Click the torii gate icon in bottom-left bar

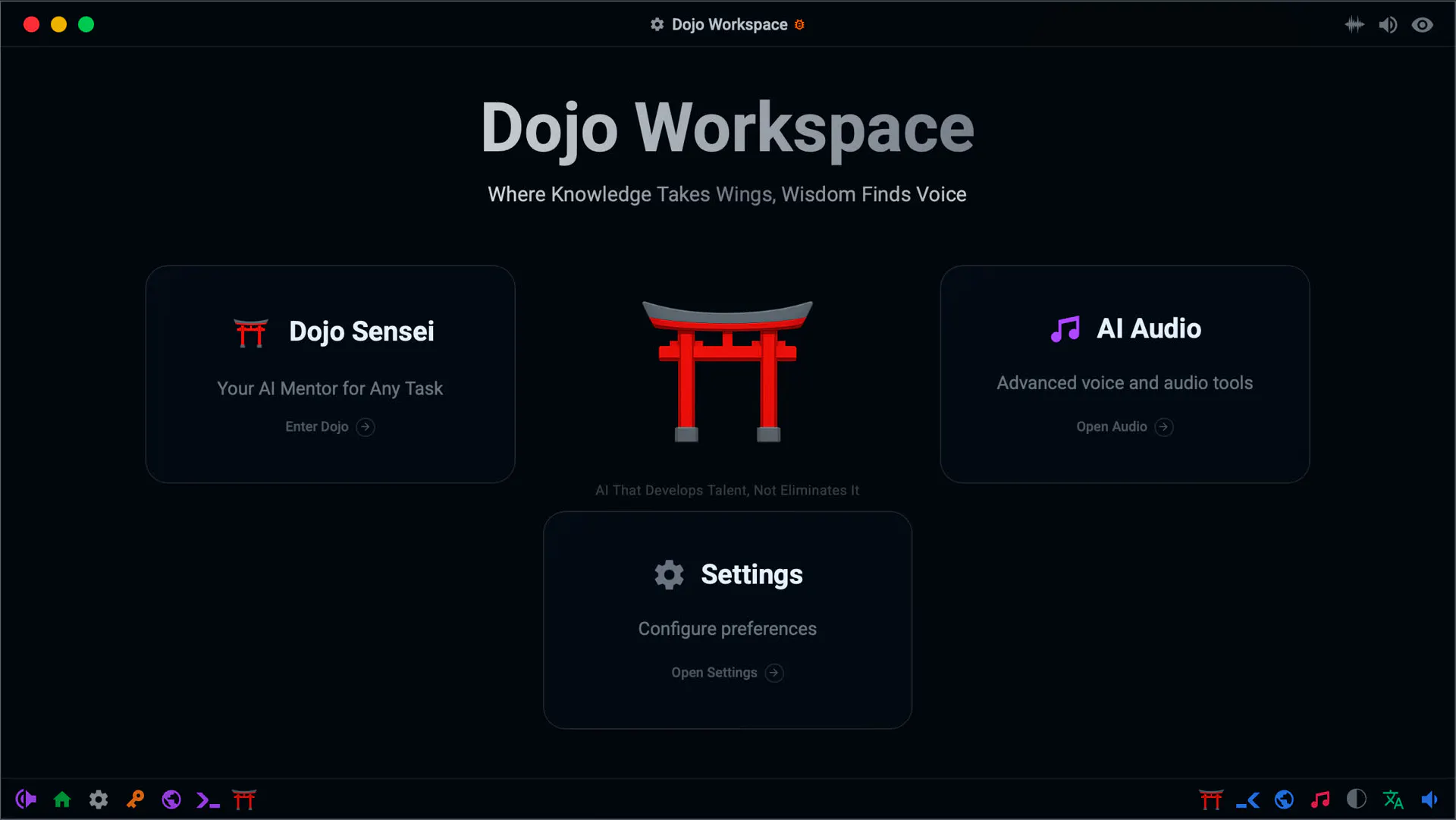pyautogui.click(x=244, y=799)
